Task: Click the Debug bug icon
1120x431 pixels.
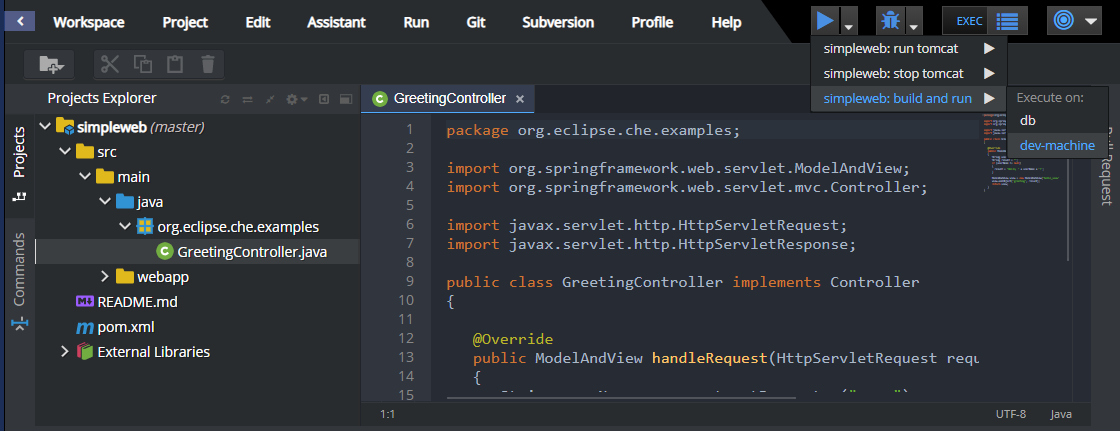Action: coord(890,21)
